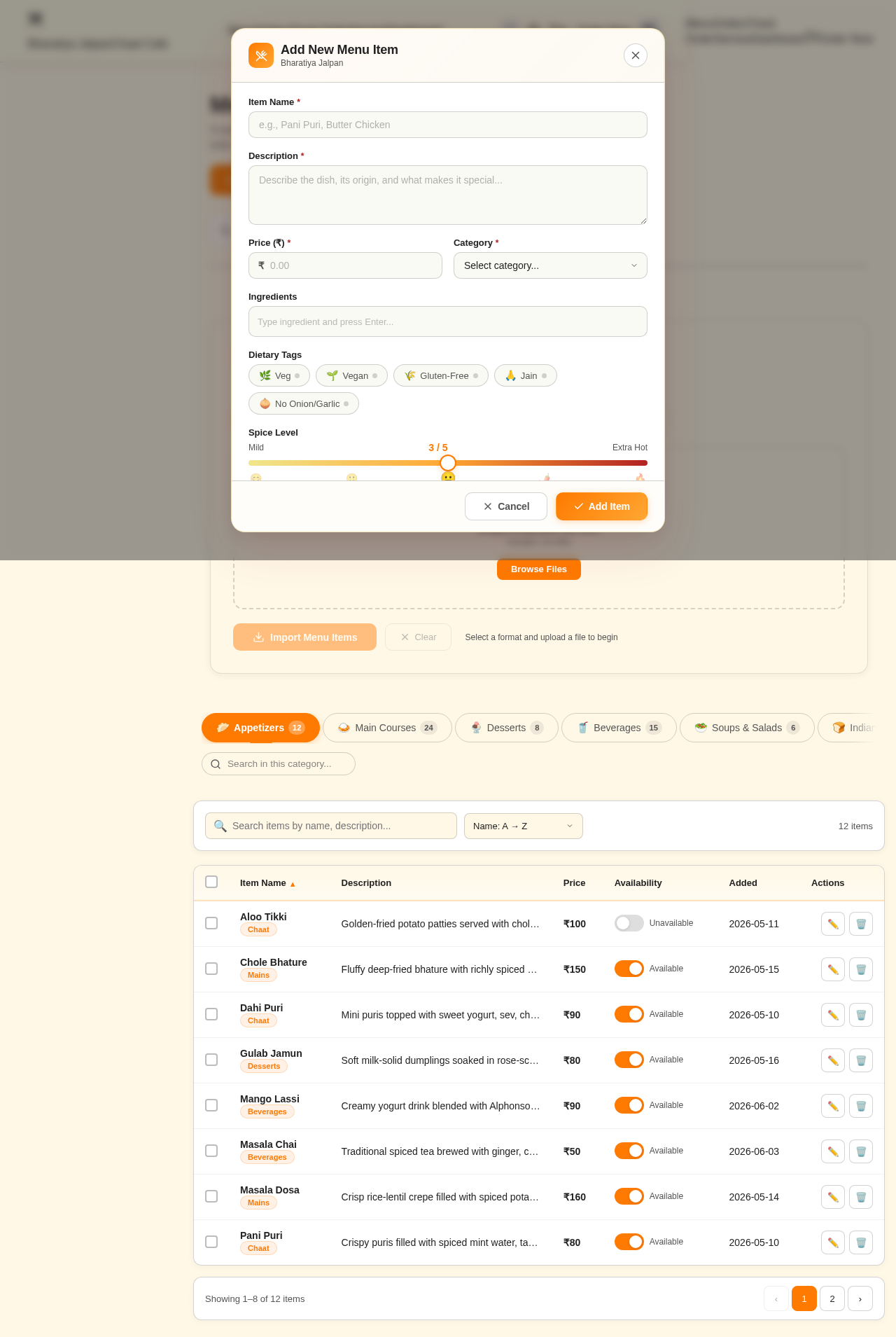This screenshot has height=1337, width=896.
Task: Select the Gluten-Free dietary tag
Action: click(441, 375)
